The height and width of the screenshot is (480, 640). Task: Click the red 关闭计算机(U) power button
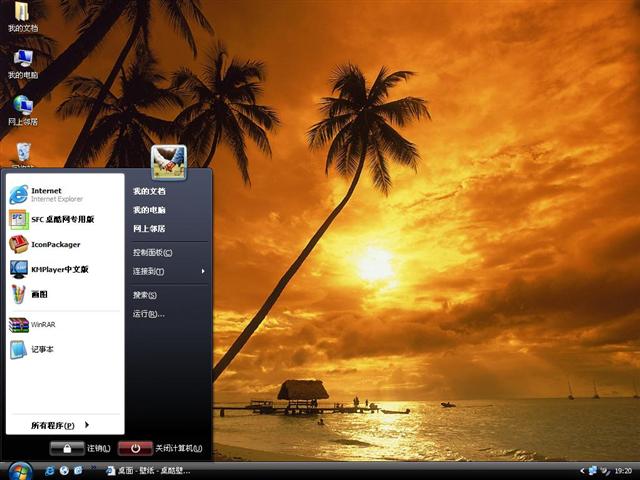point(135,449)
